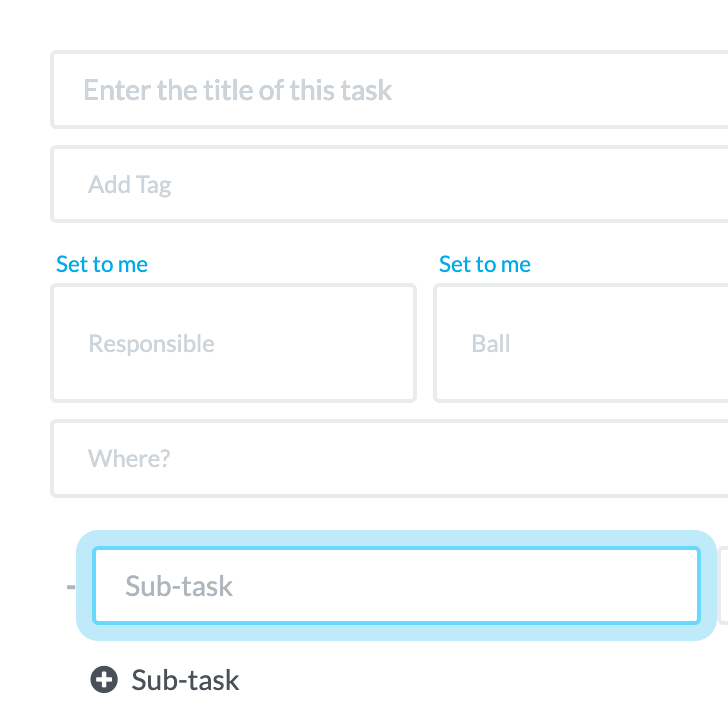Remove the sub-task using the dash icon
Image resolution: width=728 pixels, height=728 pixels.
click(x=71, y=587)
